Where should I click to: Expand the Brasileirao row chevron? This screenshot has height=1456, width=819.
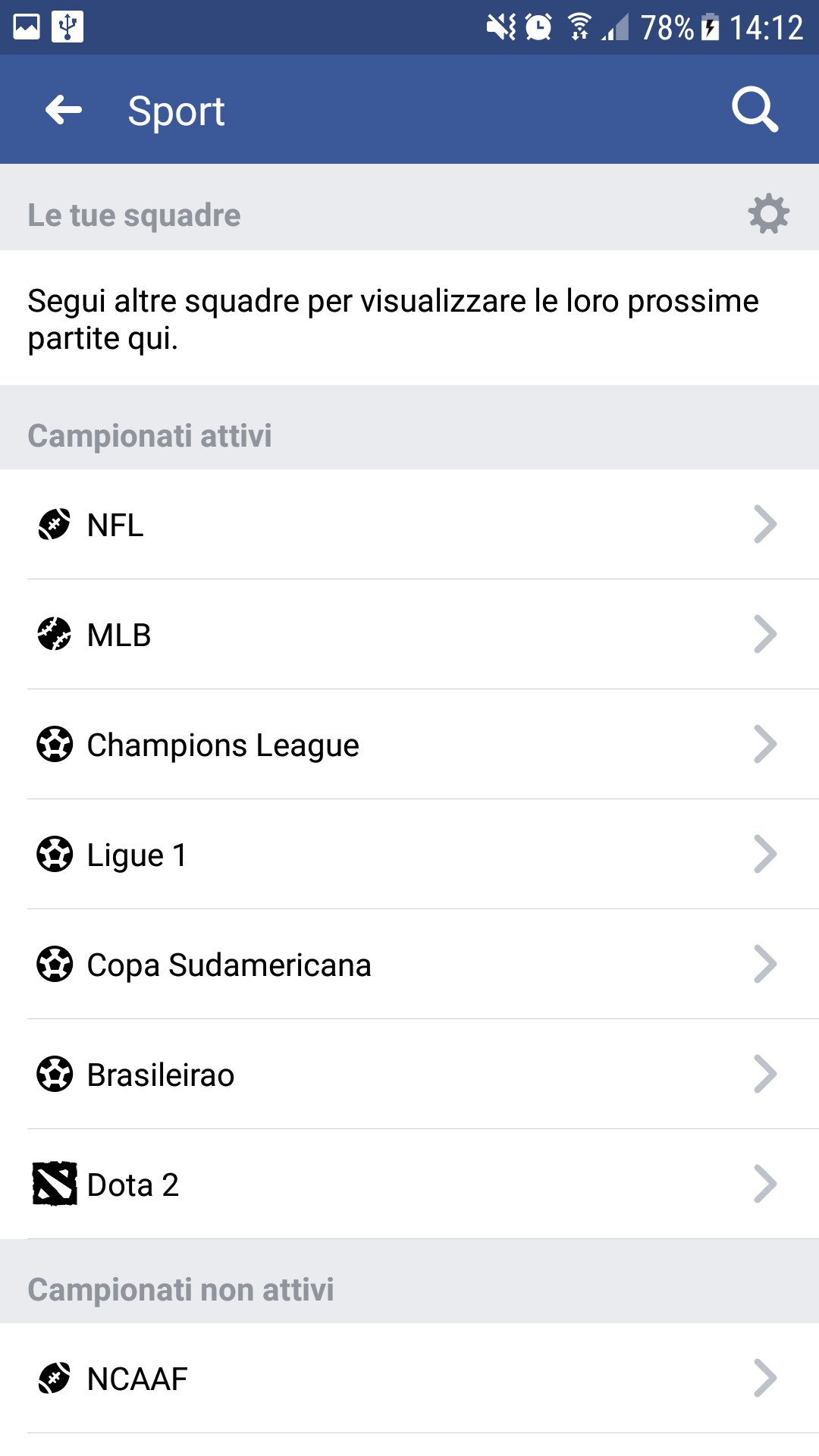(765, 1074)
